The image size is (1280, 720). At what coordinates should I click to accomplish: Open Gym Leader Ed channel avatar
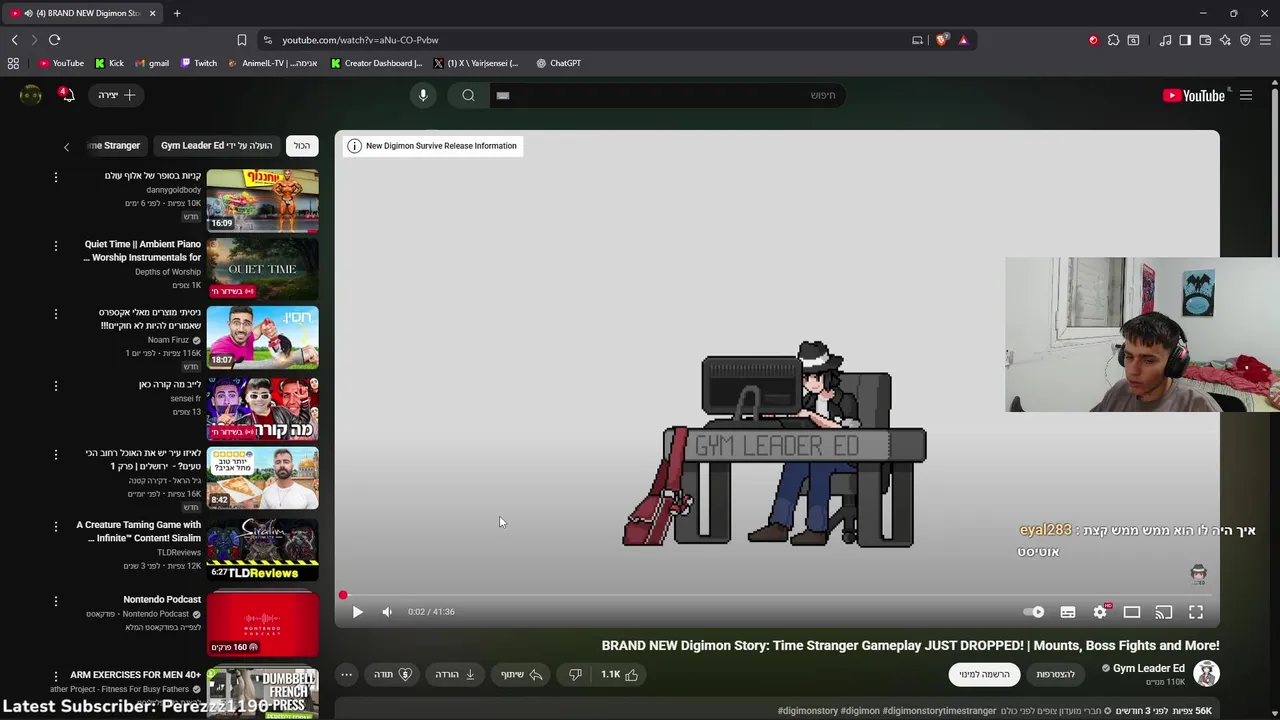tap(1206, 674)
